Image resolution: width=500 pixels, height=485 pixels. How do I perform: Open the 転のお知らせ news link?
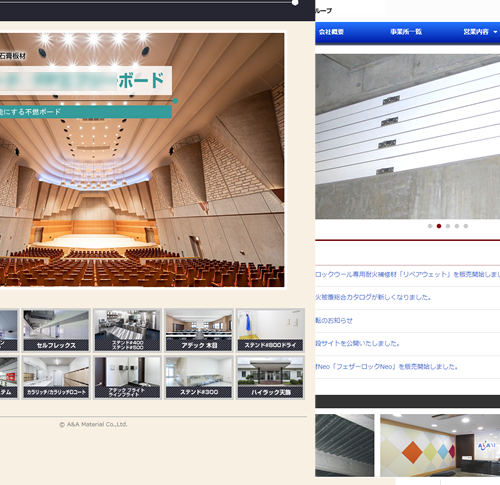pos(334,320)
